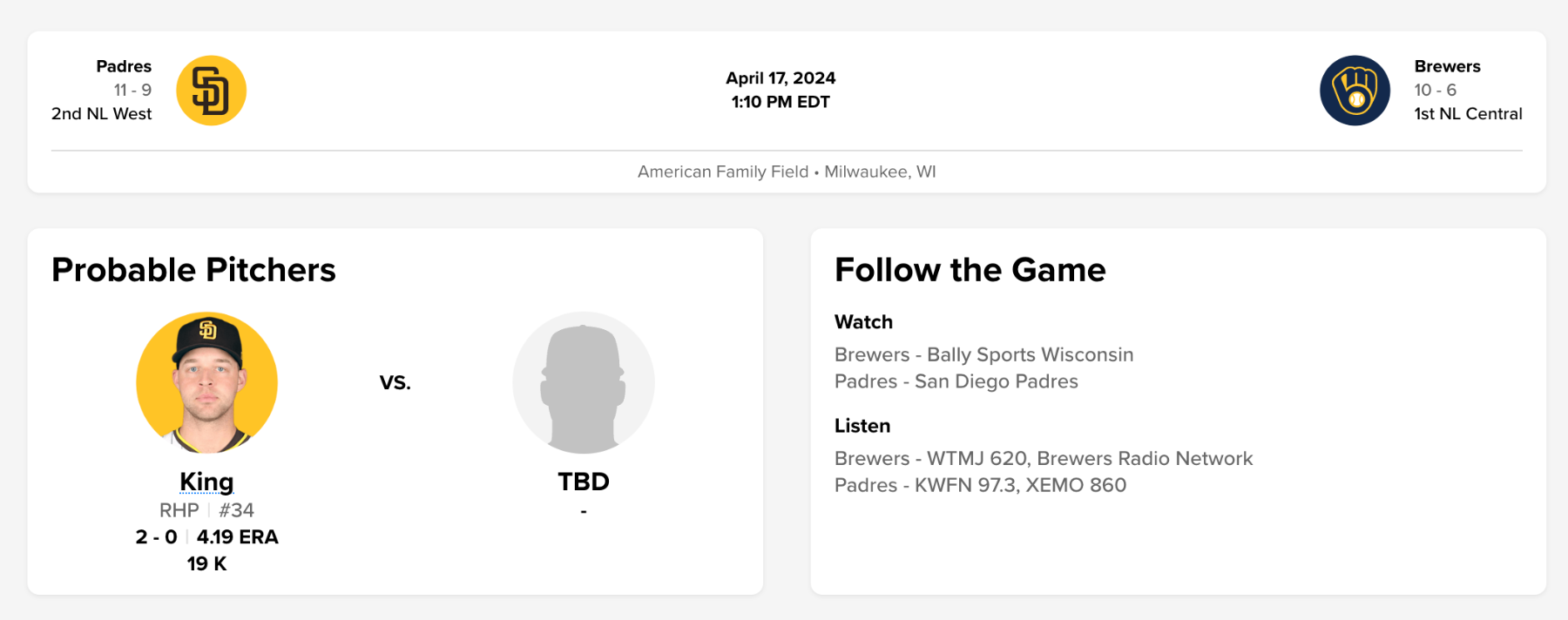Open King's player headshot photo
1568x620 pixels.
pyautogui.click(x=207, y=382)
